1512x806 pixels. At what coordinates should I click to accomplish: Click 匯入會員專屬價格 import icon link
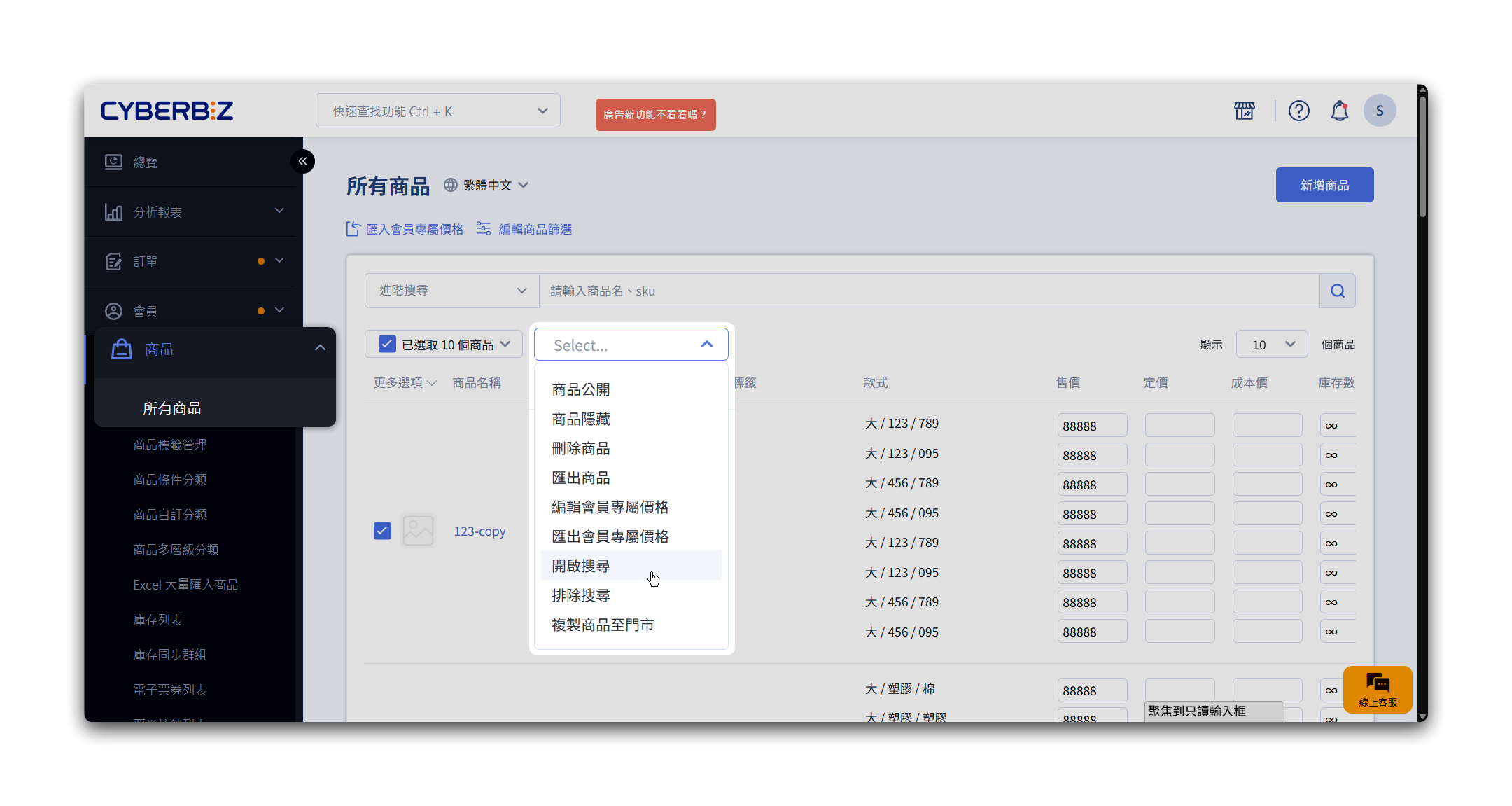click(405, 229)
